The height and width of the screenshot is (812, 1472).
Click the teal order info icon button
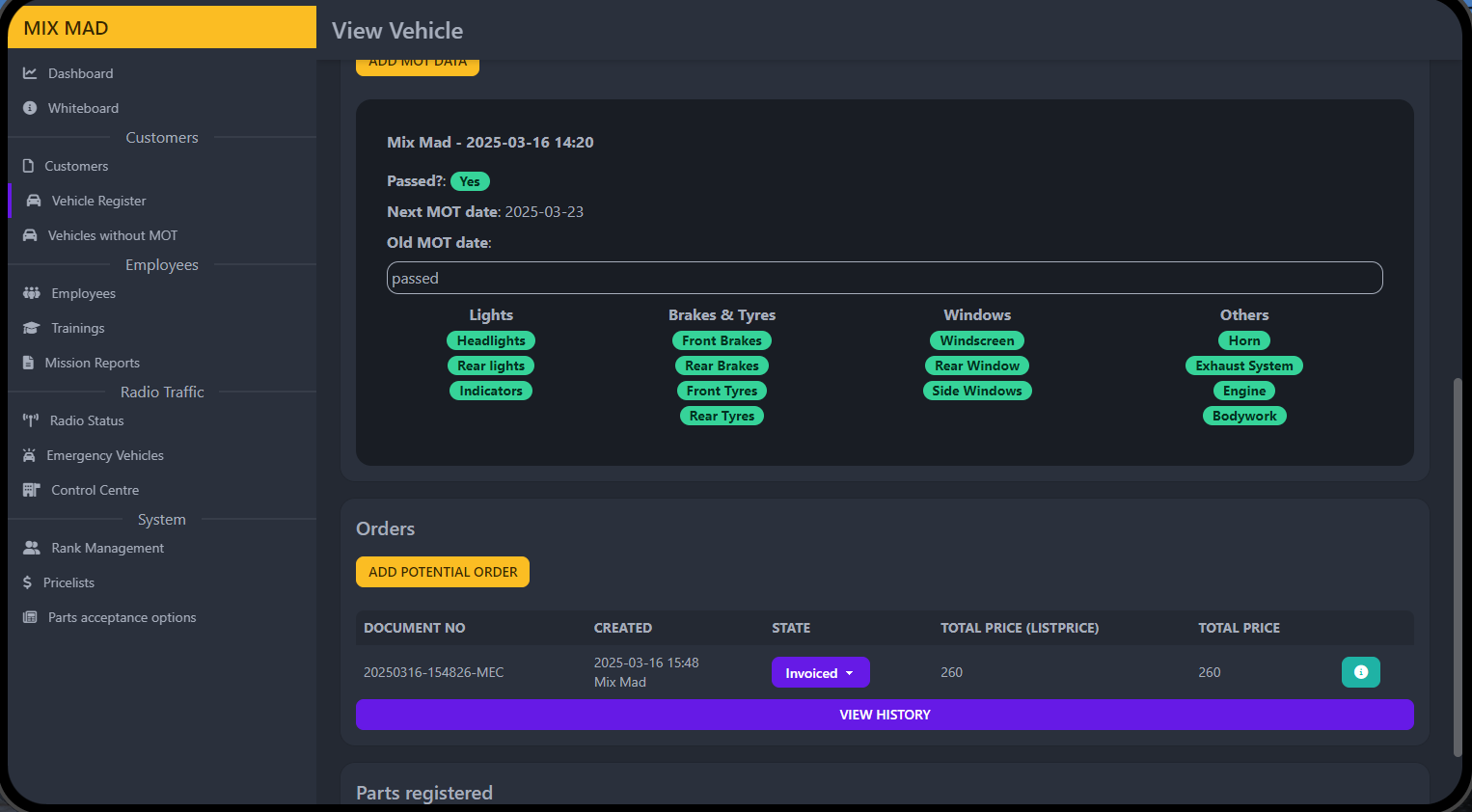(1360, 672)
